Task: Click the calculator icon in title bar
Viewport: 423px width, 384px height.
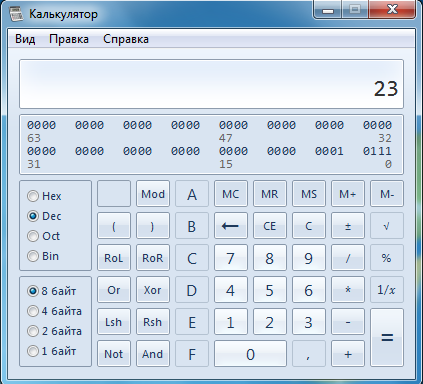Action: (x=16, y=13)
